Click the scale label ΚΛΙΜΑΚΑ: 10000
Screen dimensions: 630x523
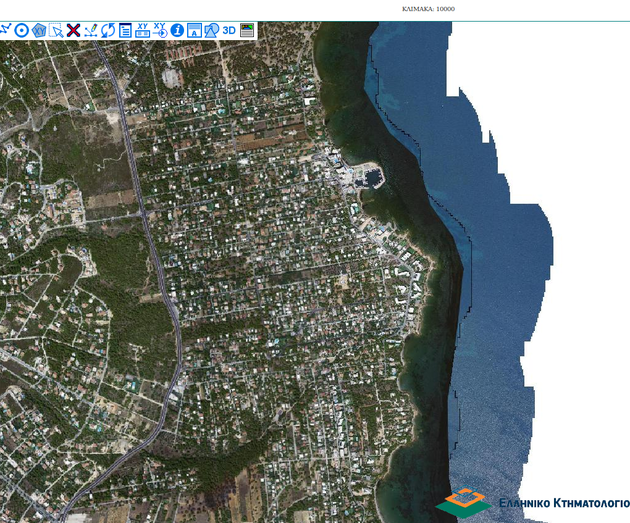click(x=428, y=9)
